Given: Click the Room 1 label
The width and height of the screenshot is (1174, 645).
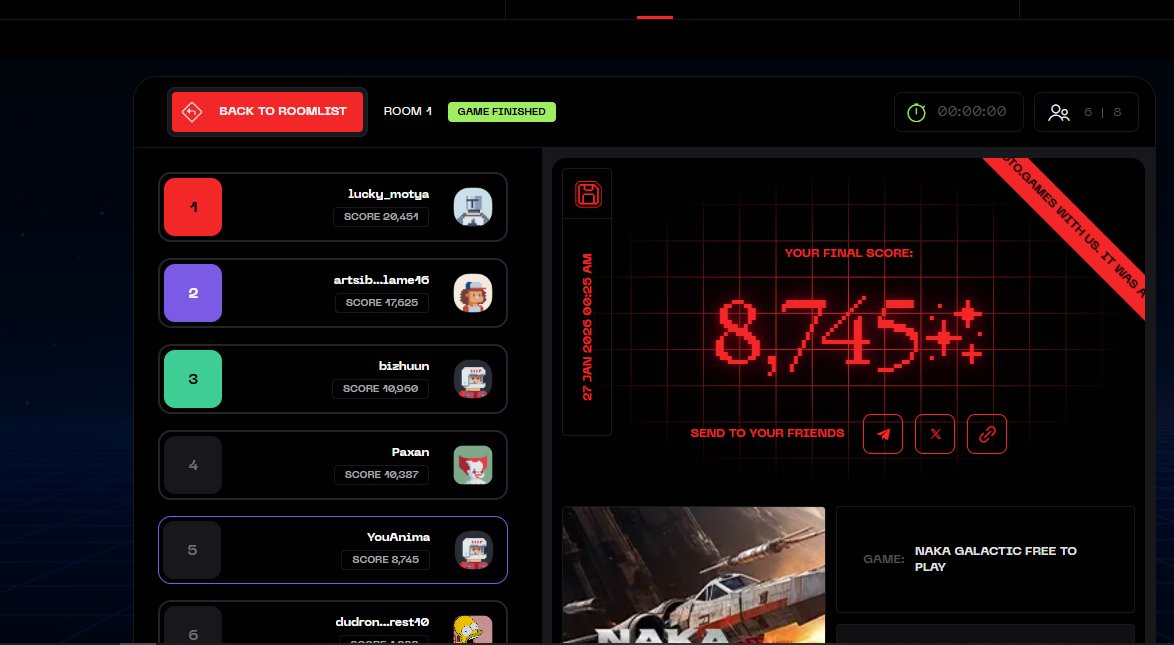Looking at the screenshot, I should pyautogui.click(x=407, y=111).
